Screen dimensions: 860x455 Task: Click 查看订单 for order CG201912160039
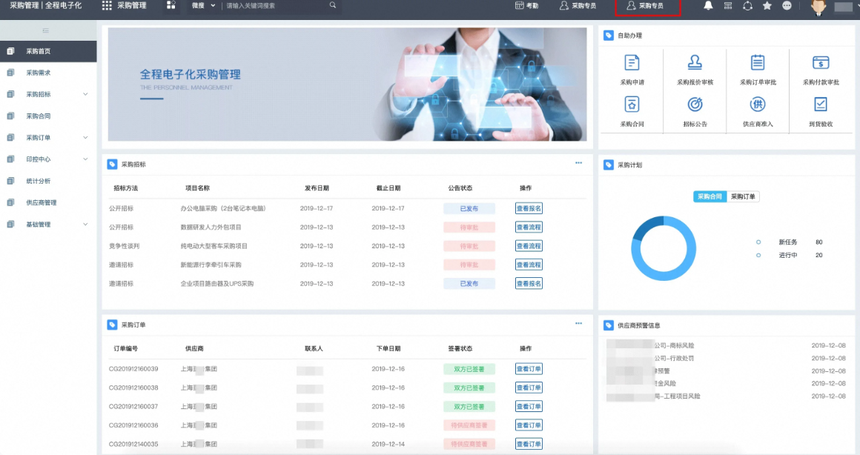[529, 369]
